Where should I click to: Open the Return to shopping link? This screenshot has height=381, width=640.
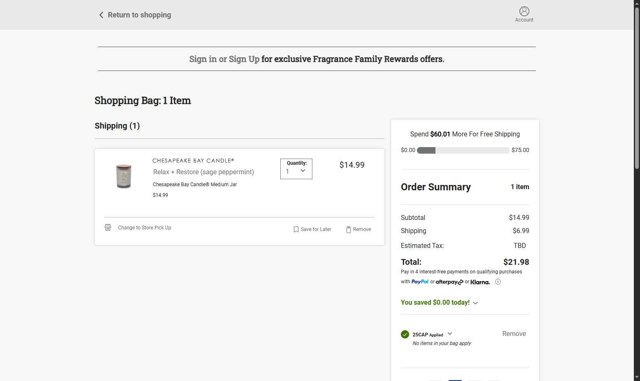click(x=139, y=15)
